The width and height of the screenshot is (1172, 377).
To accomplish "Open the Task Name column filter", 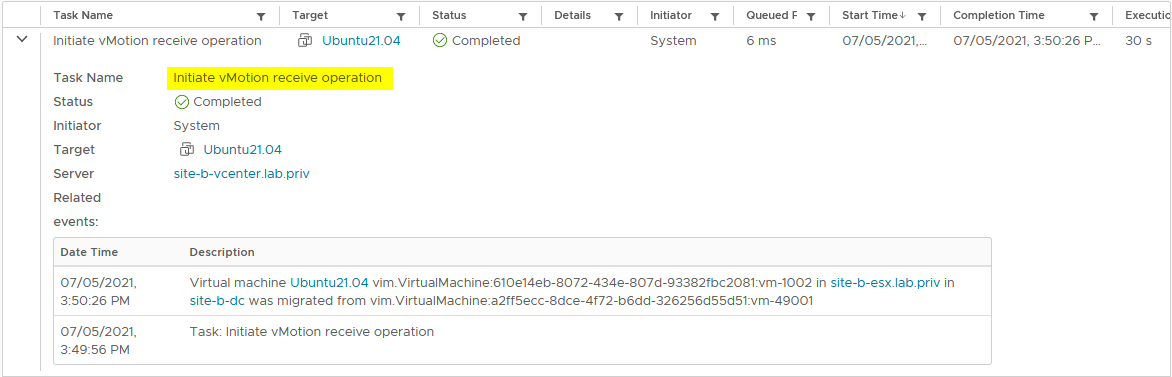I will point(261,16).
